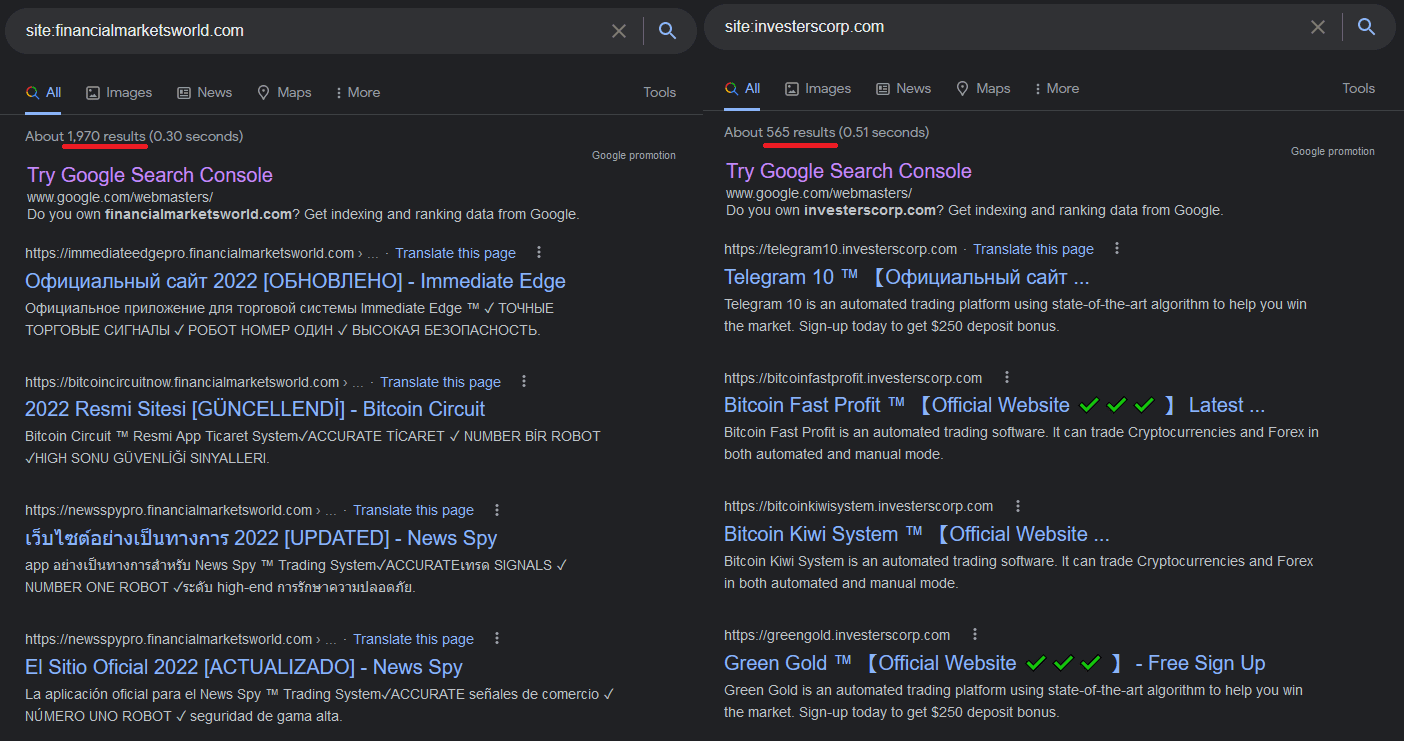Open the Immediate Edge Russian result title
The width and height of the screenshot is (1404, 741).
(x=295, y=281)
